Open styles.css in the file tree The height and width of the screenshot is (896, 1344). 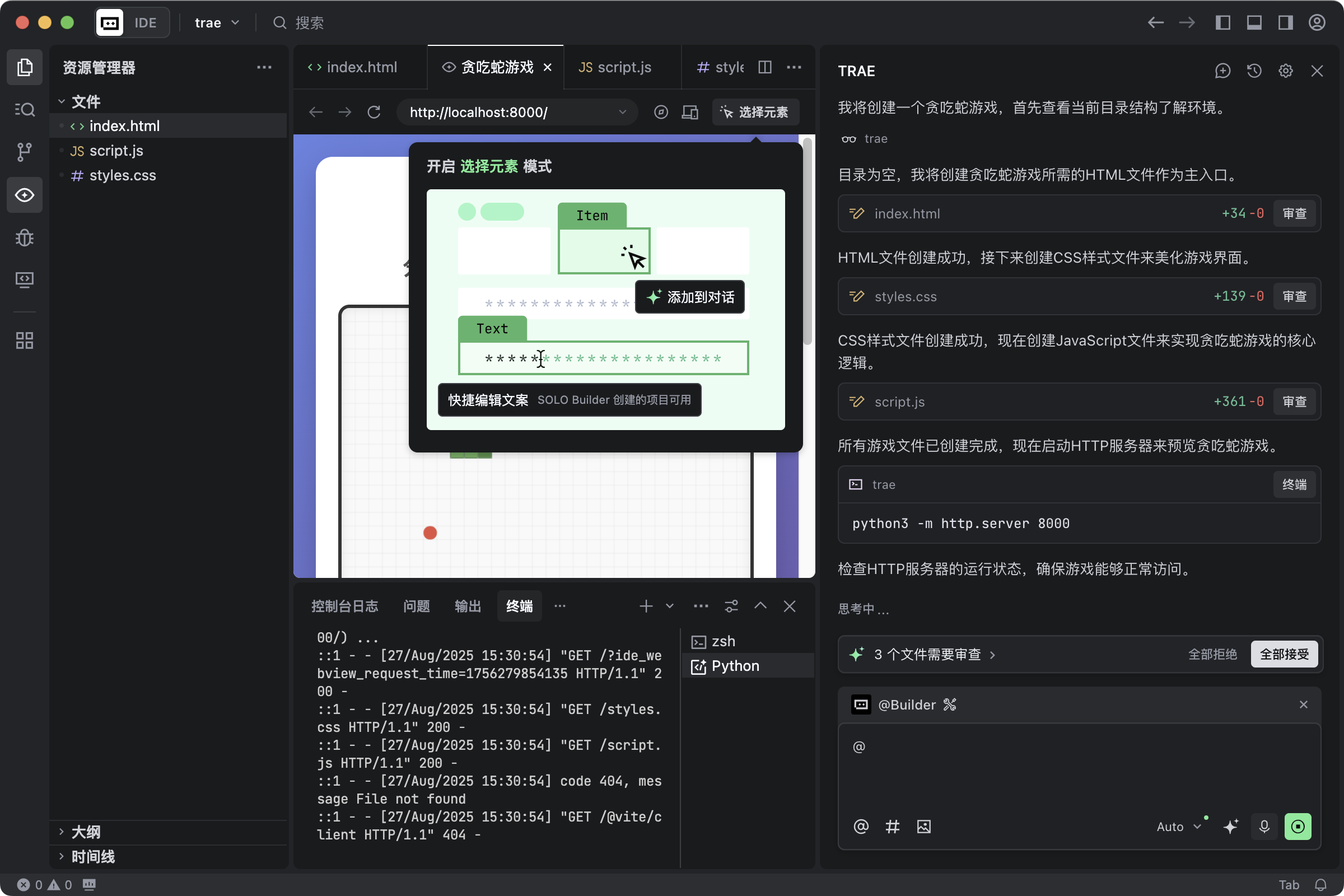coord(168,175)
